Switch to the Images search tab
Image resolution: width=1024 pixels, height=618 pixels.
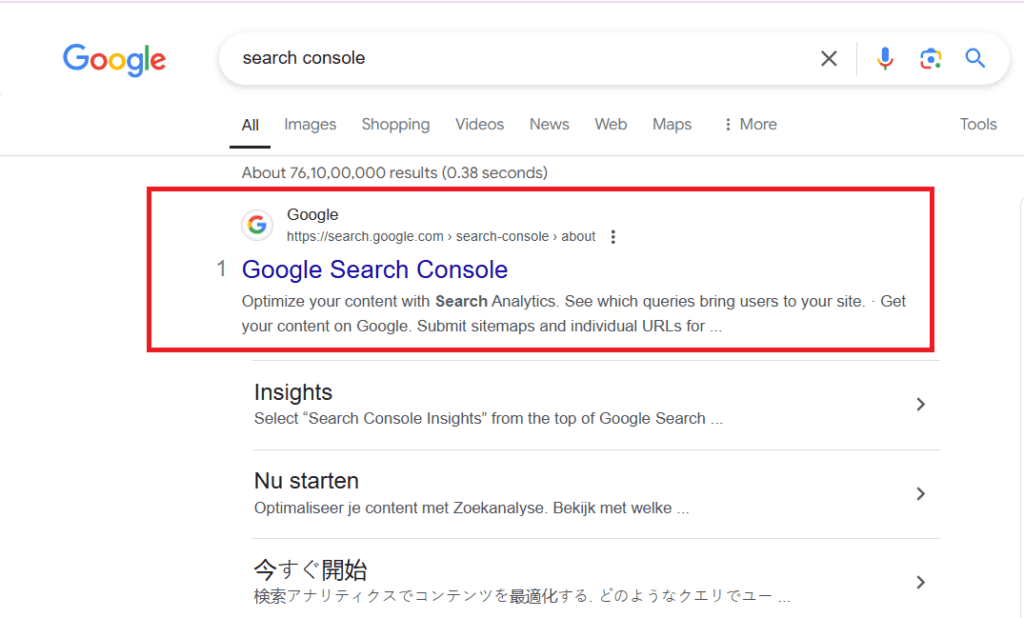310,124
